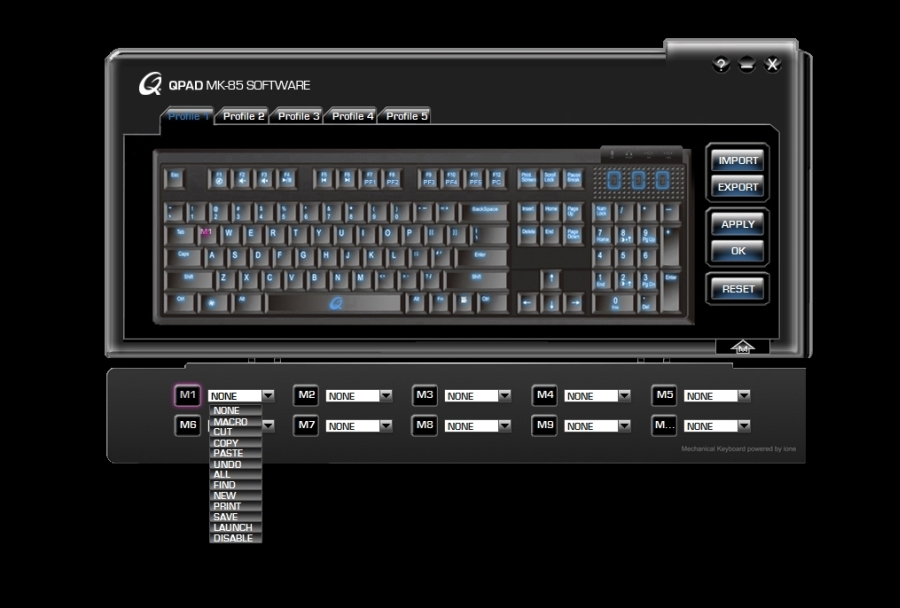
Task: Click the M6 dropdown arrow
Action: [268, 426]
